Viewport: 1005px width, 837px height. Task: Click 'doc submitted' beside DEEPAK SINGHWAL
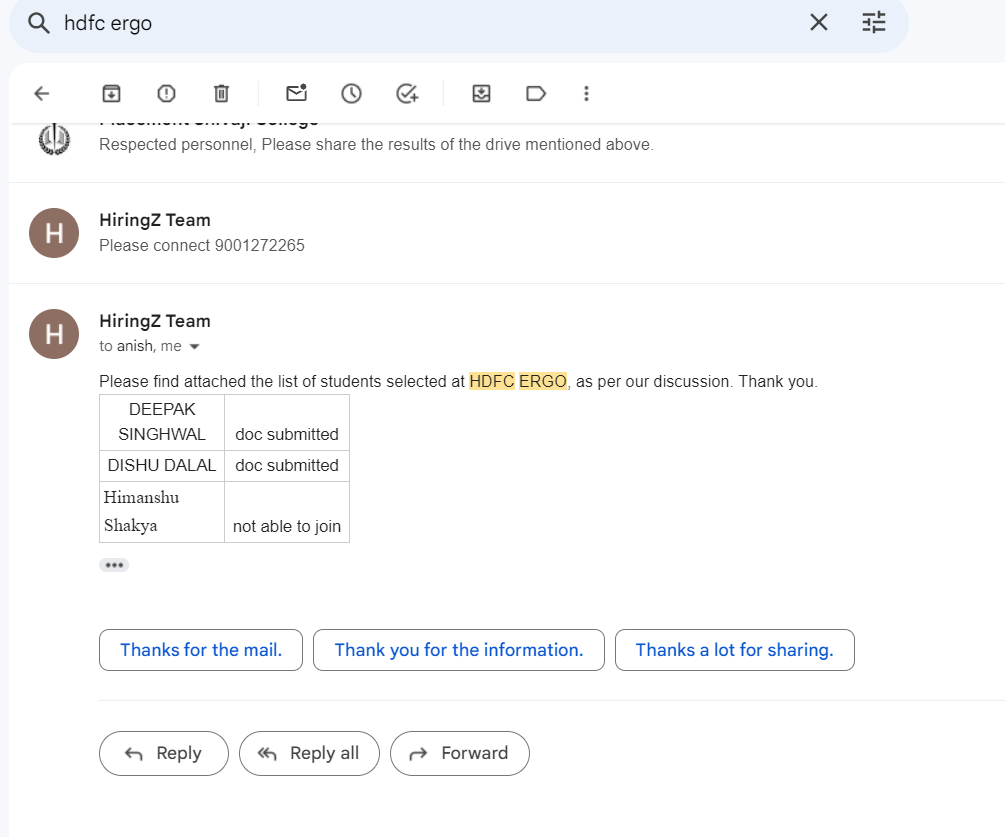(287, 422)
